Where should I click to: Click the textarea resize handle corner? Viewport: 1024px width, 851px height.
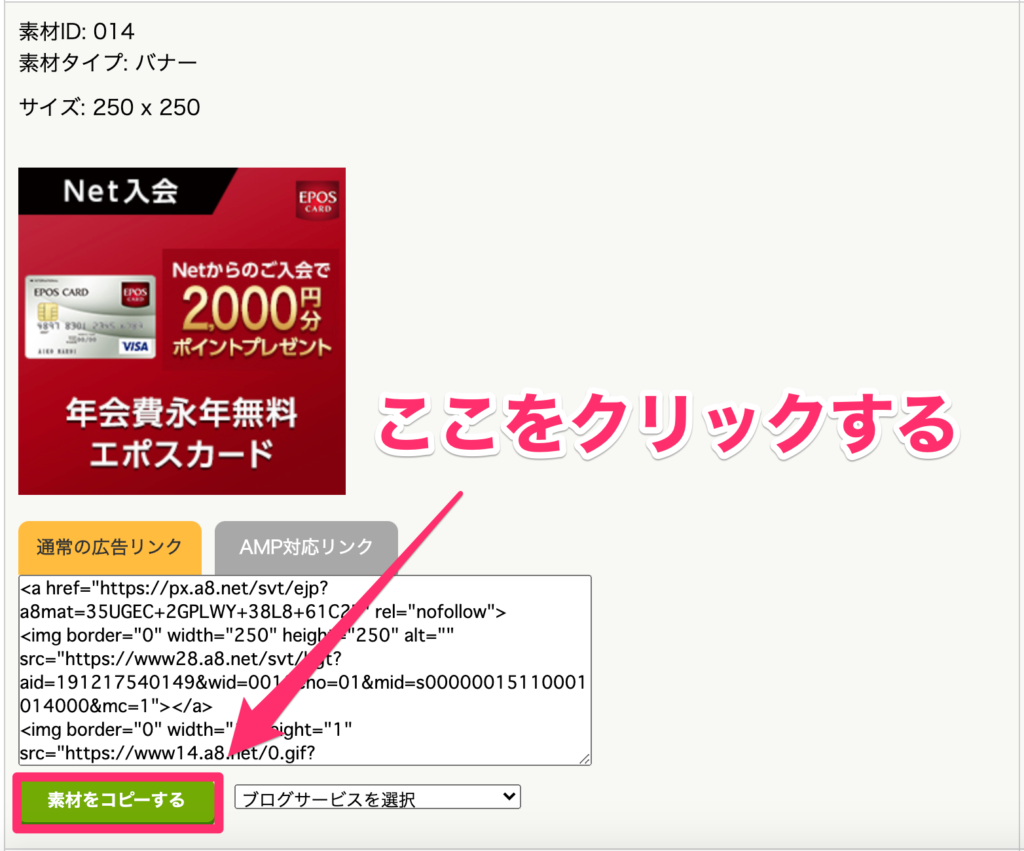coord(585,759)
